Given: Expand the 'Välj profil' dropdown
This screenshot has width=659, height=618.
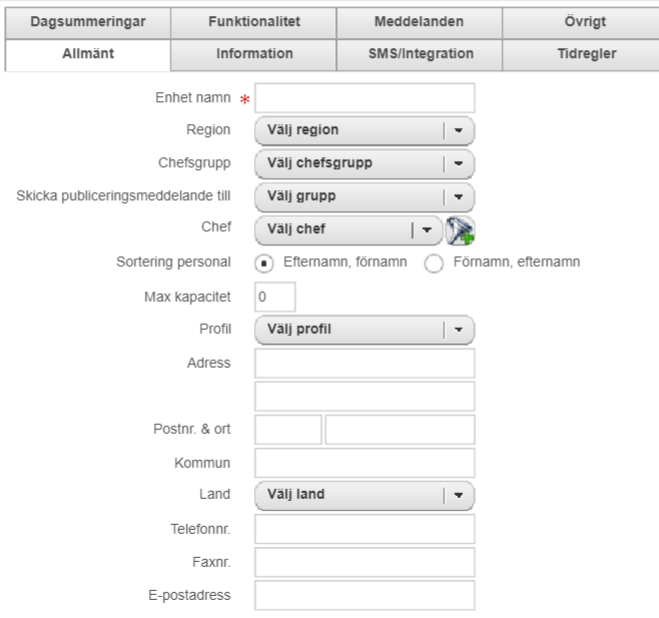Looking at the screenshot, I should click(364, 329).
